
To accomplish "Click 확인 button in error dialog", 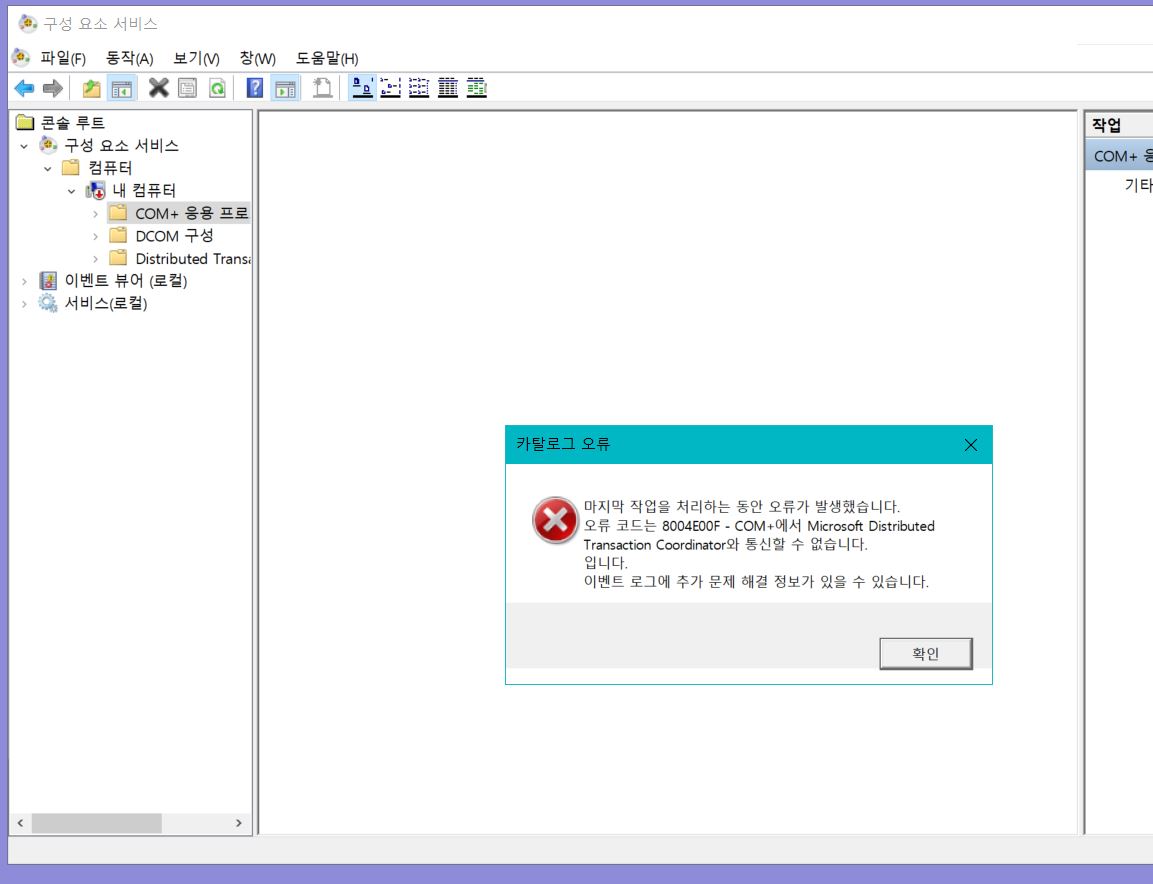I will 926,653.
